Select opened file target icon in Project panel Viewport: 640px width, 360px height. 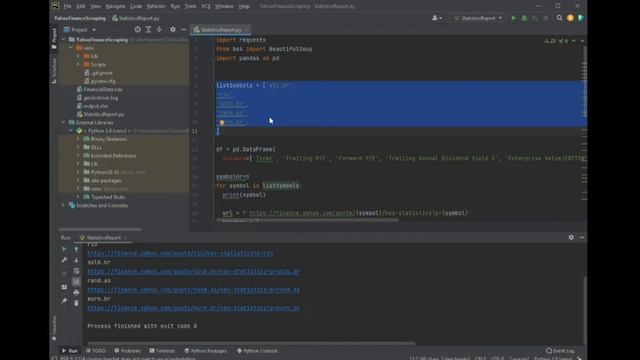[x=138, y=29]
